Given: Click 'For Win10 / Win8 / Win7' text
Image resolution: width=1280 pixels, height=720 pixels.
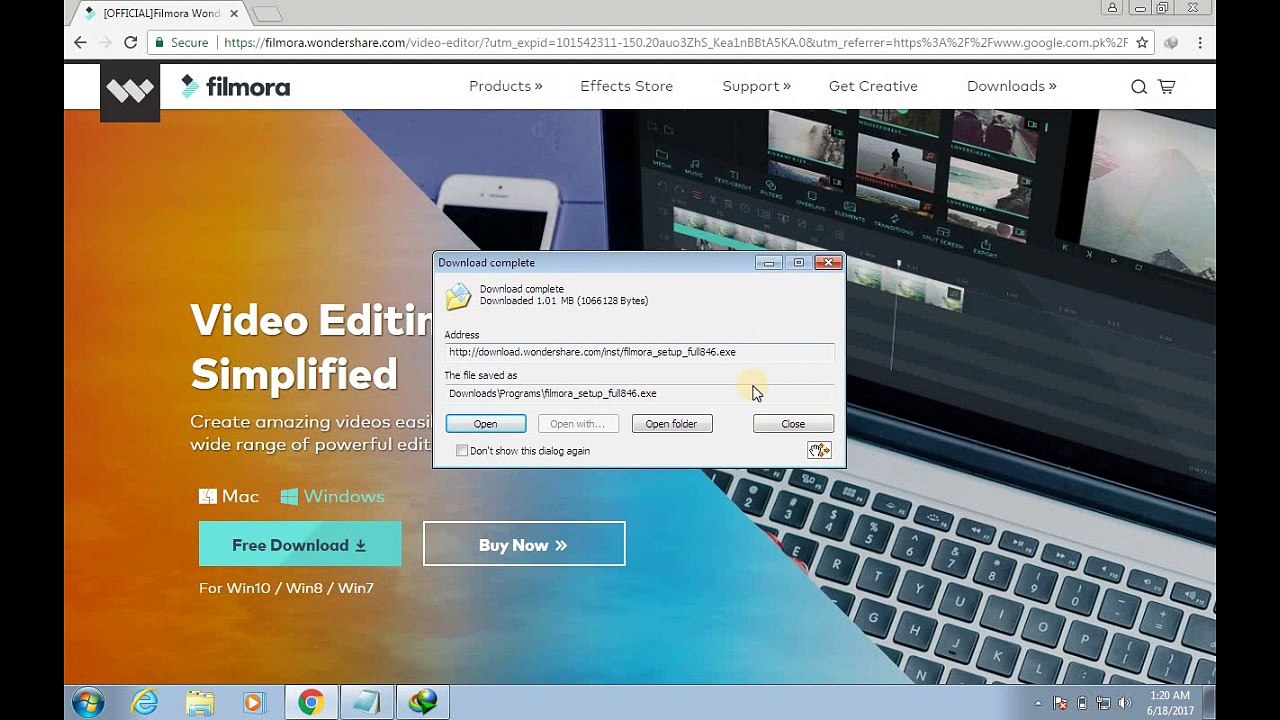Looking at the screenshot, I should pyautogui.click(x=286, y=588).
